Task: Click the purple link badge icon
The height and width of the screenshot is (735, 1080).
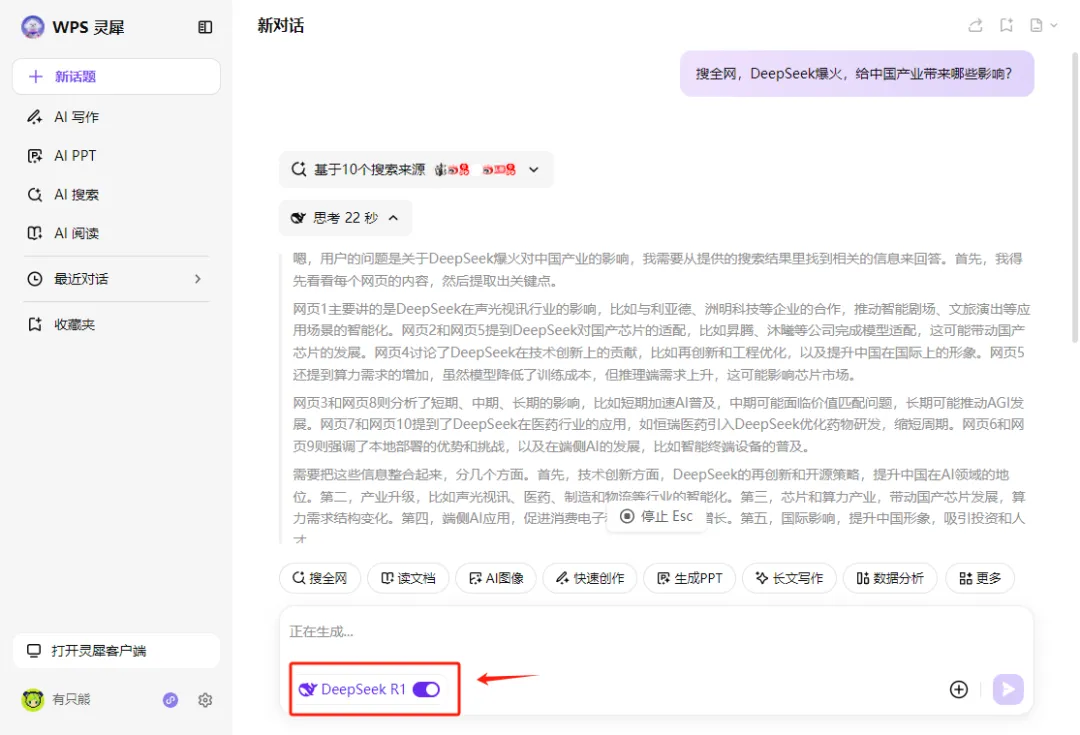Action: point(170,700)
